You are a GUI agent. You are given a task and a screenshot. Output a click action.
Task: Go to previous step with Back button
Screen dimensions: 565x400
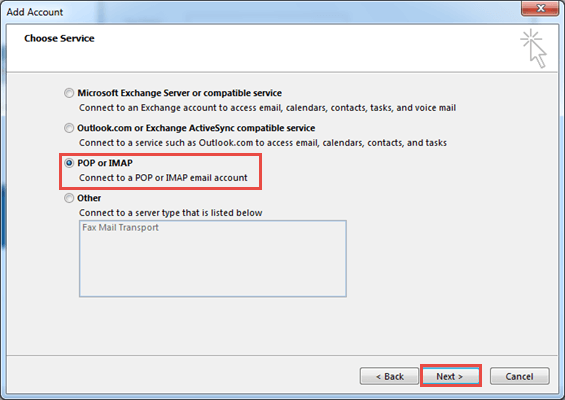[389, 376]
